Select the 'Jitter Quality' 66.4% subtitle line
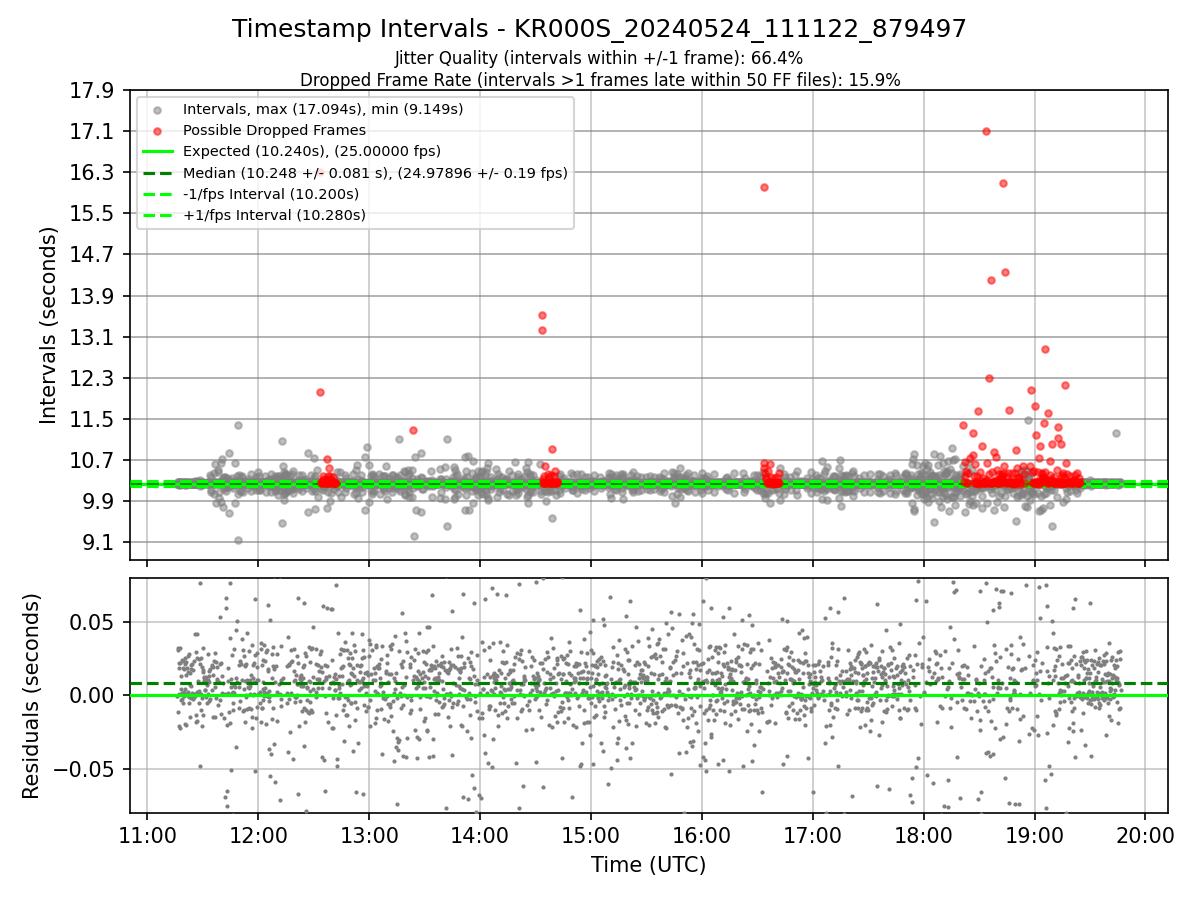The height and width of the screenshot is (900, 1200). pos(599,58)
